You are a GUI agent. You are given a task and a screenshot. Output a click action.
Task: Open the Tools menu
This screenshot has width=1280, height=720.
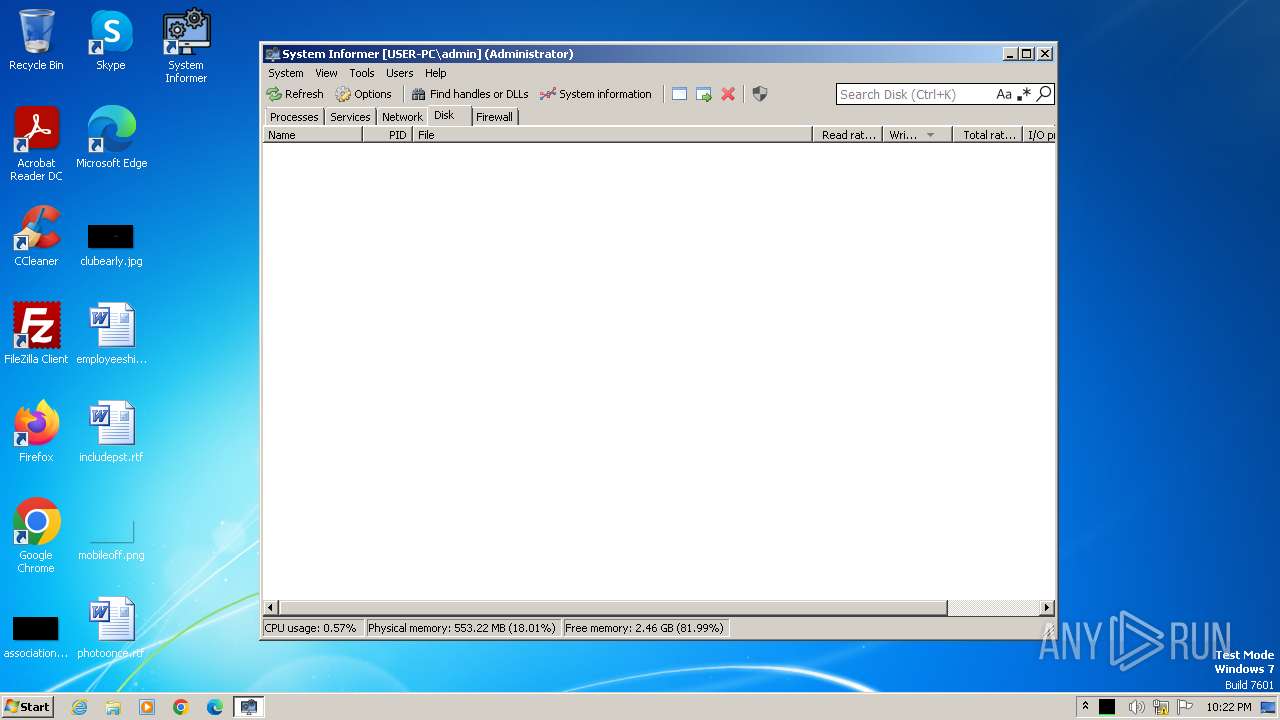point(362,73)
